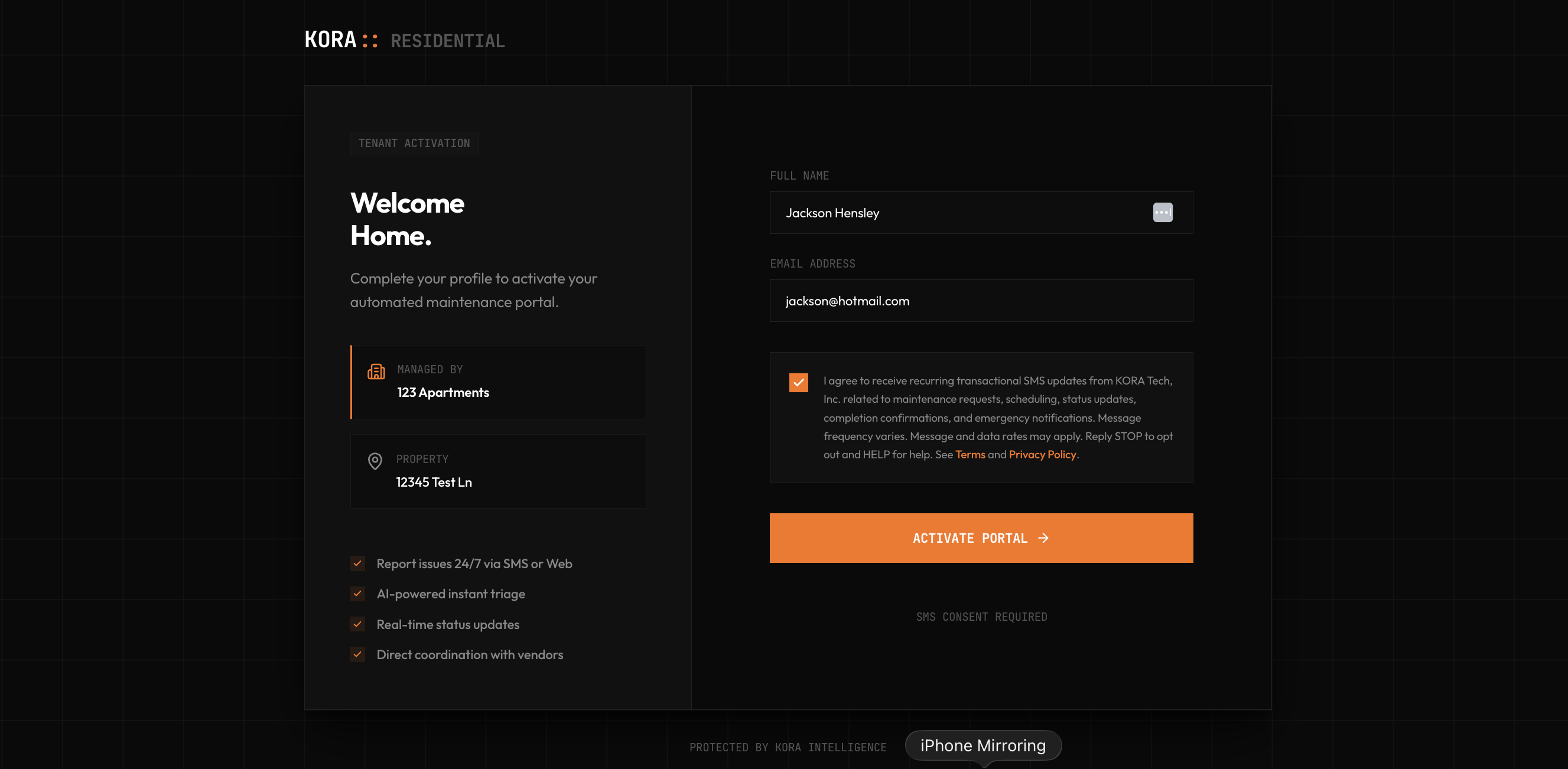This screenshot has height=769, width=1568.
Task: Click checkmark icon next to Real-time status updates
Action: point(357,624)
